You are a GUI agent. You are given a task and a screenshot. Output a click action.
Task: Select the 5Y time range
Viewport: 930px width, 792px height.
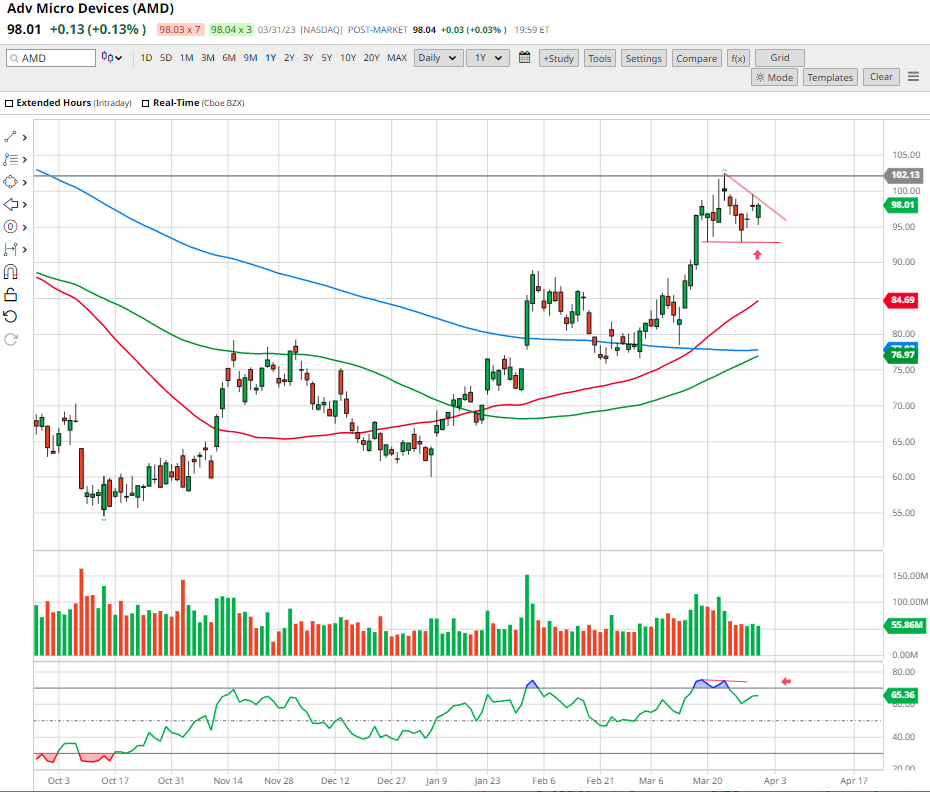(326, 58)
